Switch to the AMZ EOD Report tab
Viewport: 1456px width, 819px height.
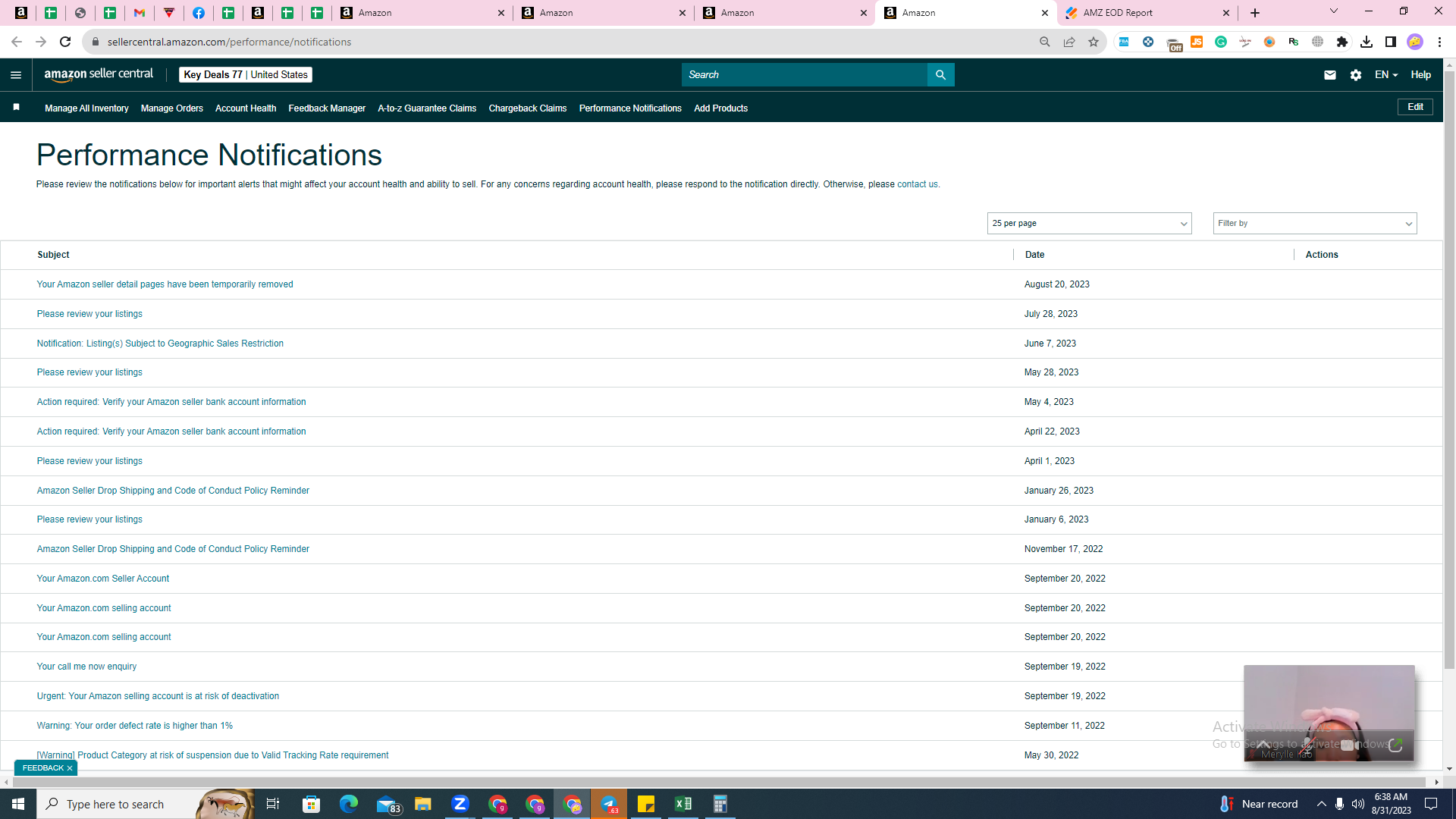(1147, 13)
